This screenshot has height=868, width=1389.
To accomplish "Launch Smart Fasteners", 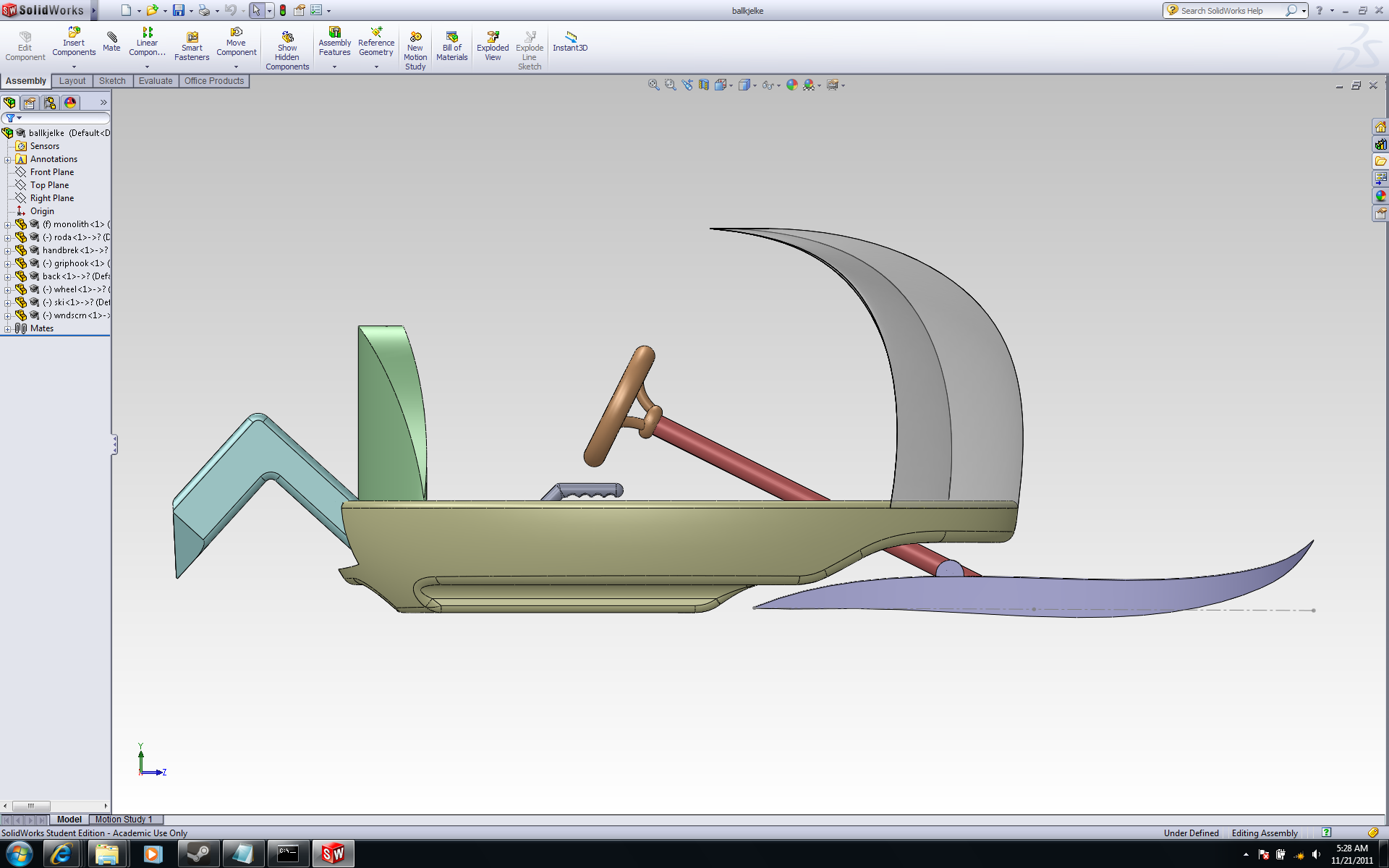I will point(192,47).
